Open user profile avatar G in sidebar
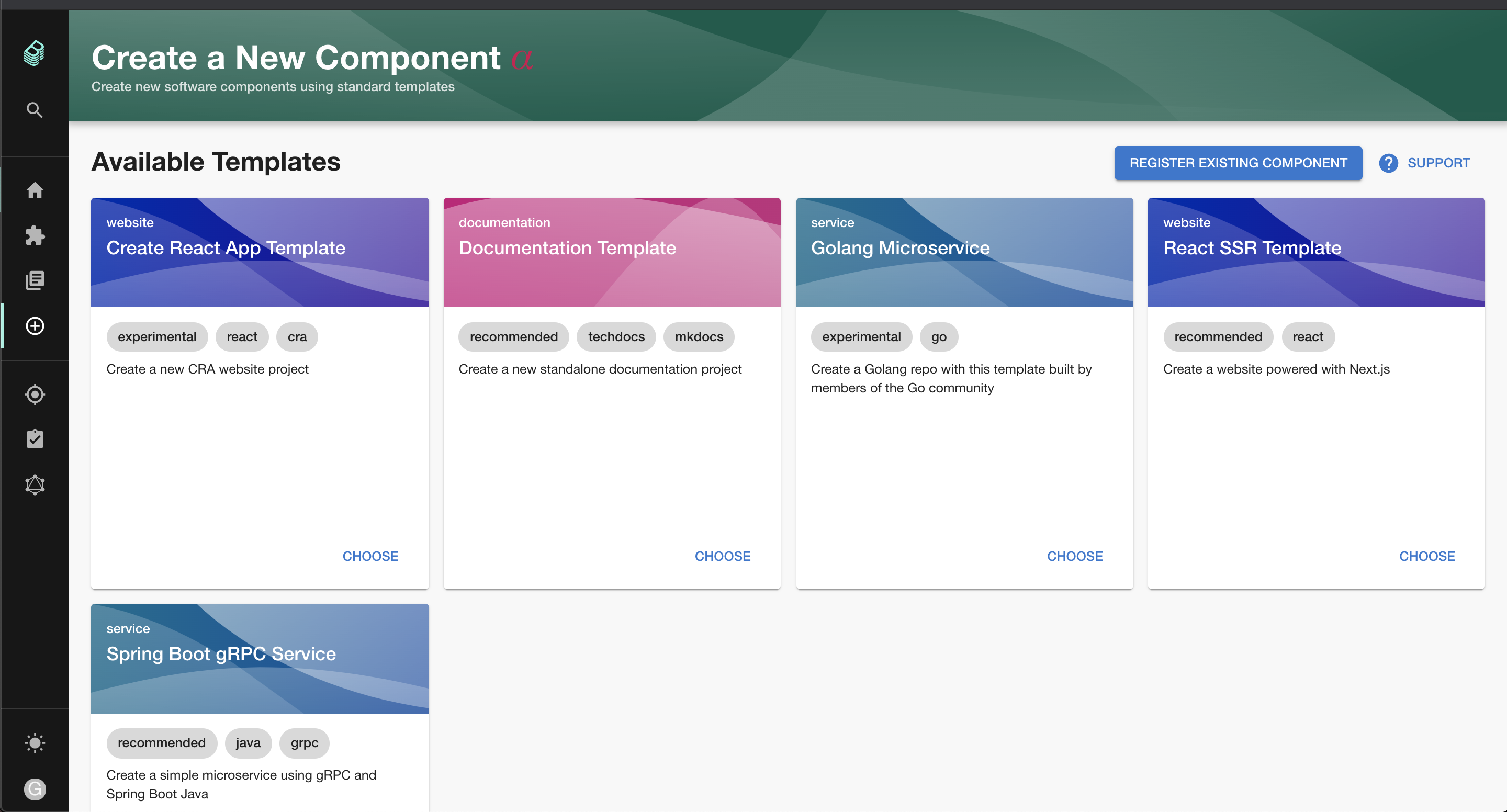The image size is (1507, 812). tap(35, 789)
